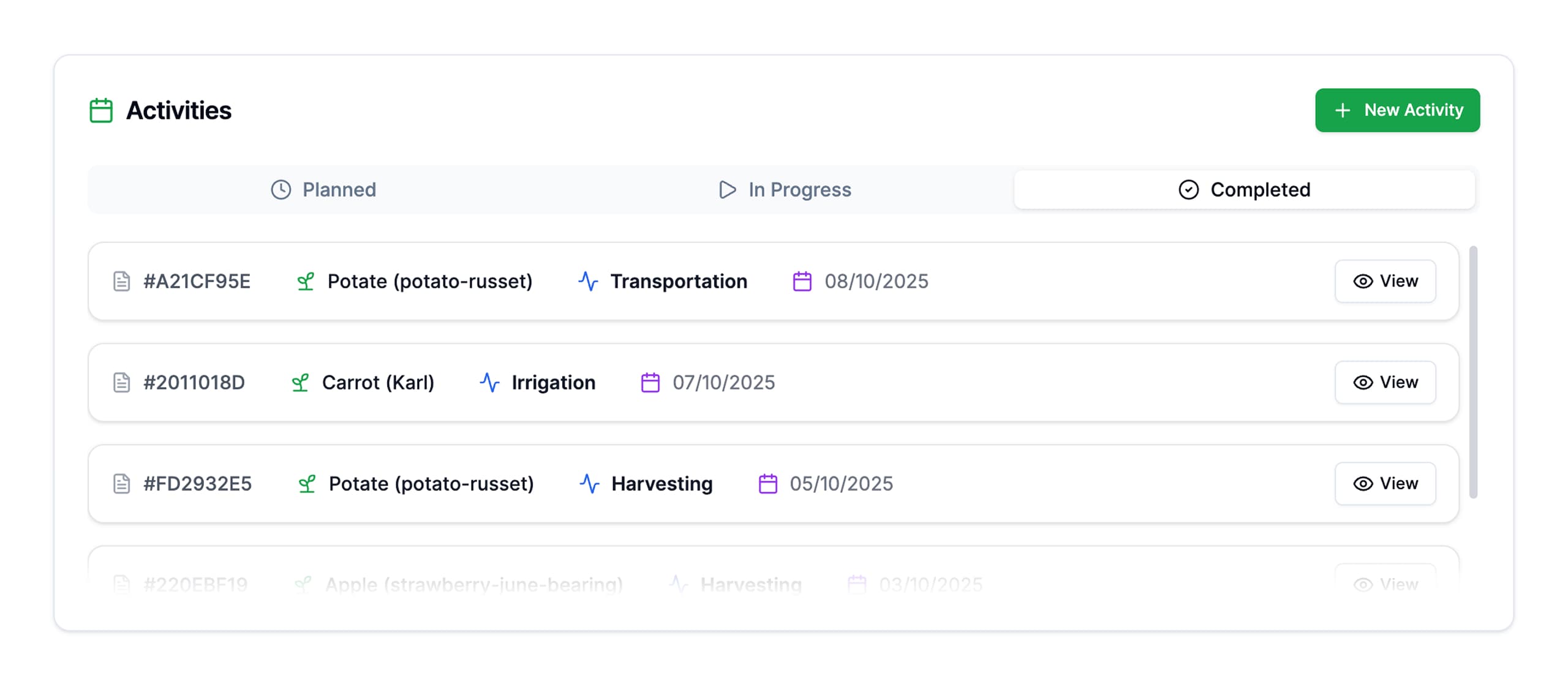Click the play icon beside In Progress
The width and height of the screenshot is (1568, 687).
(728, 190)
